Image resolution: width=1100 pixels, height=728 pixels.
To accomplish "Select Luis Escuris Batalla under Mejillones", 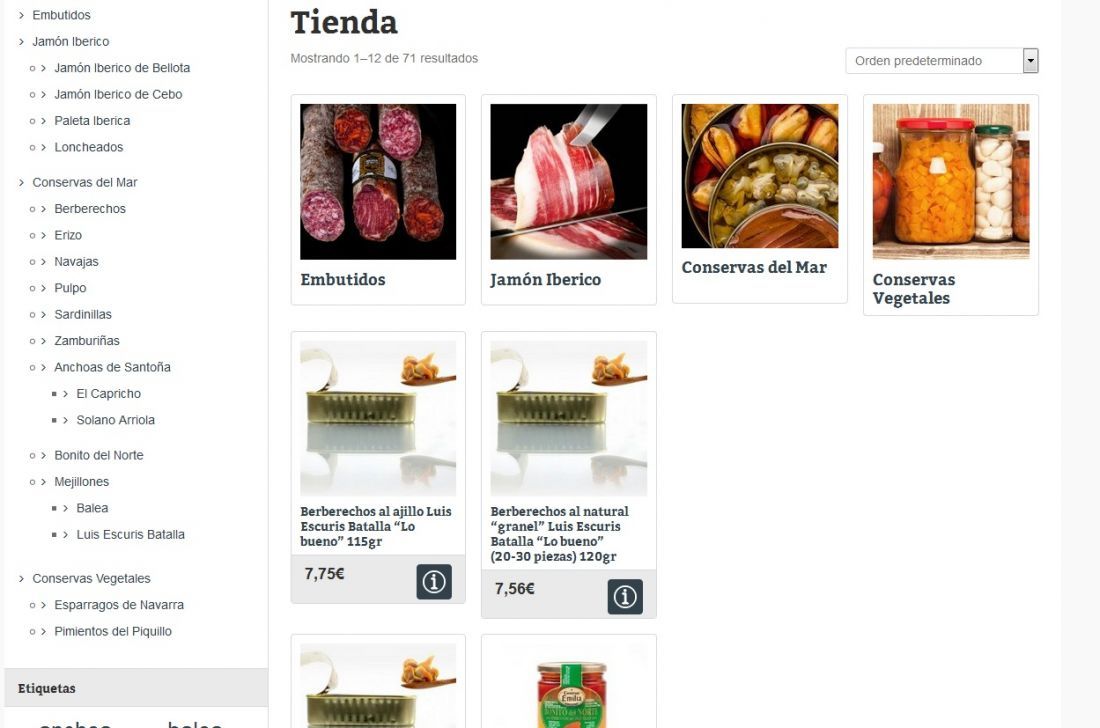I will [x=130, y=534].
